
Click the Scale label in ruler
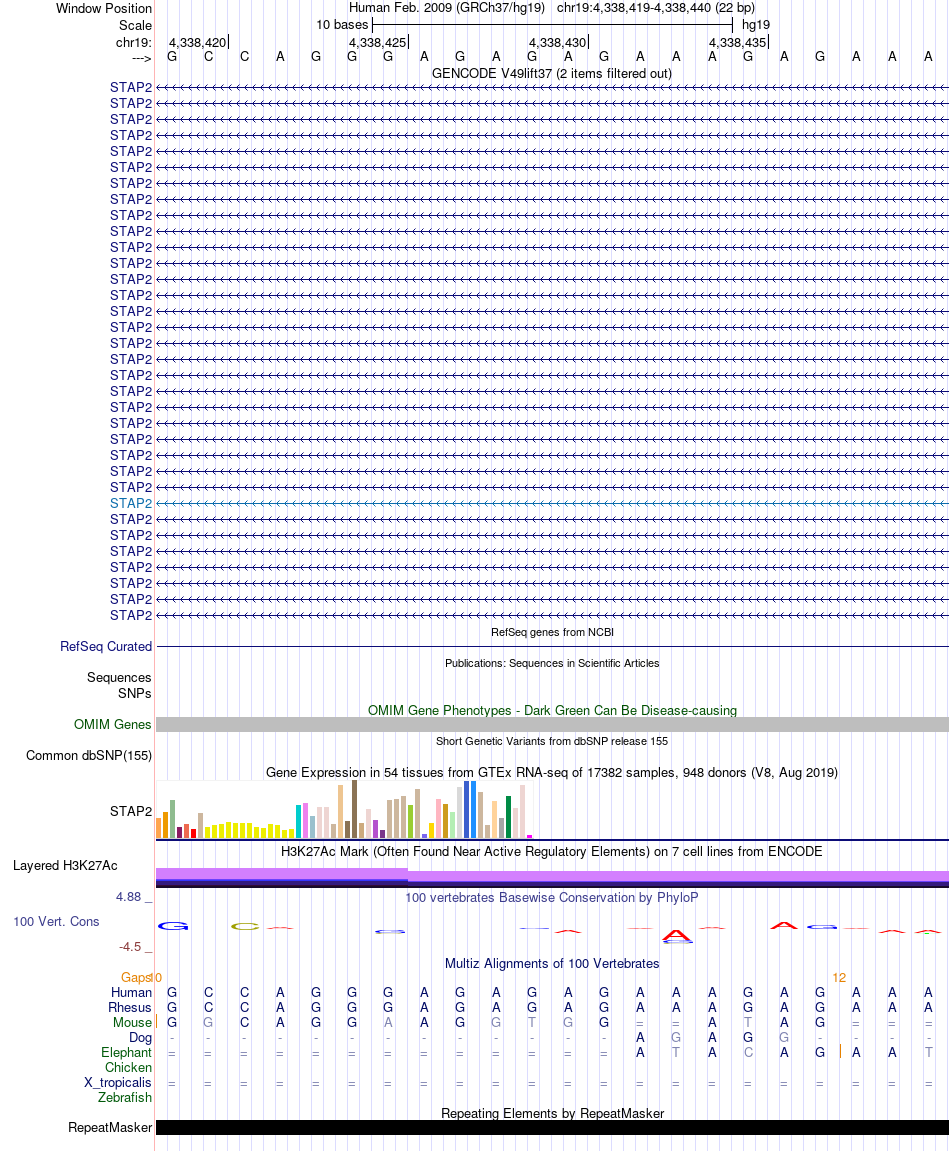[135, 25]
